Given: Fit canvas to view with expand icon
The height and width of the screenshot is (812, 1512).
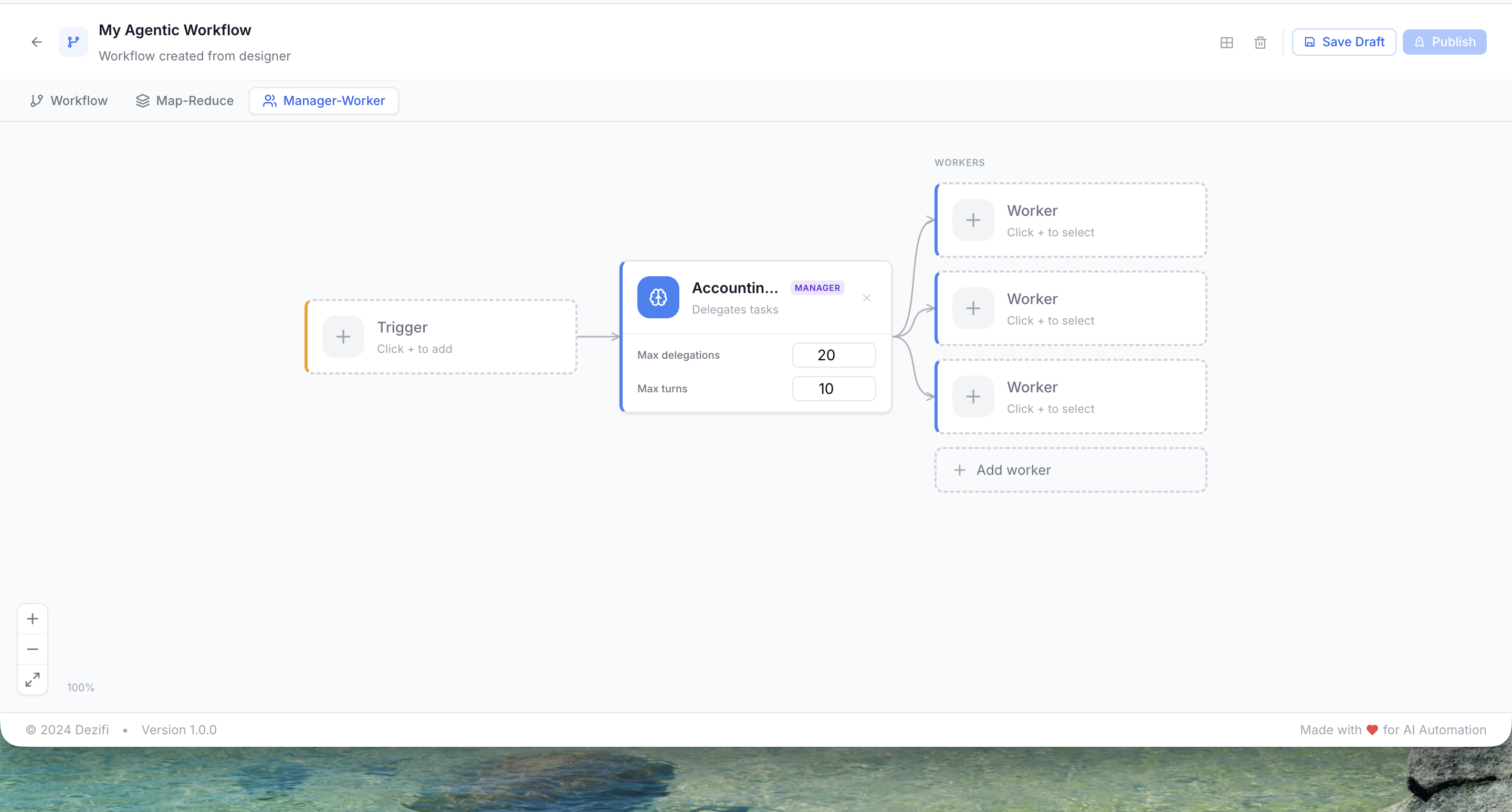Looking at the screenshot, I should click(x=33, y=680).
